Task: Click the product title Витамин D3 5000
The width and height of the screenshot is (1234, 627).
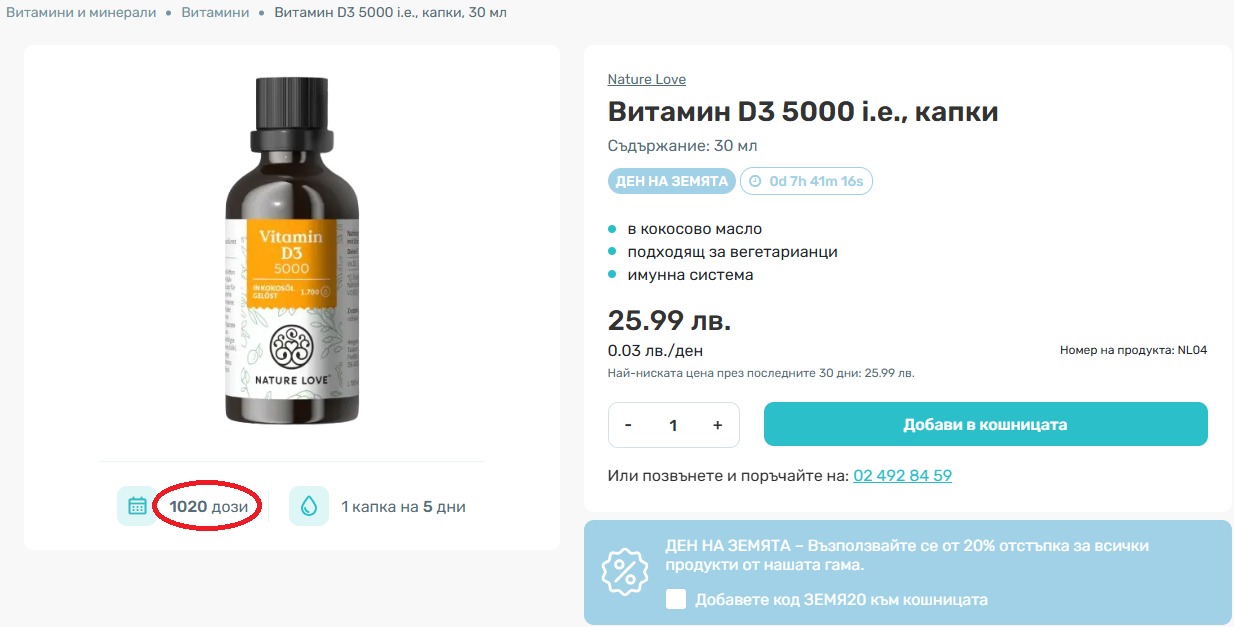Action: point(802,111)
